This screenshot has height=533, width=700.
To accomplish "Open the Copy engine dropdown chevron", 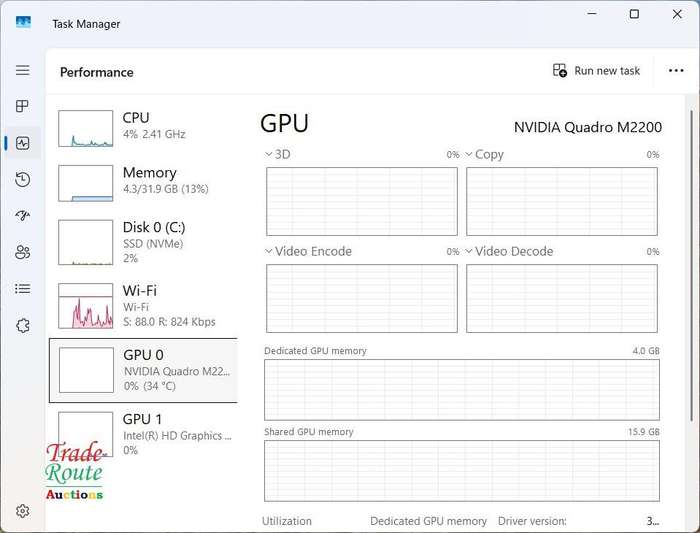I will 469,154.
